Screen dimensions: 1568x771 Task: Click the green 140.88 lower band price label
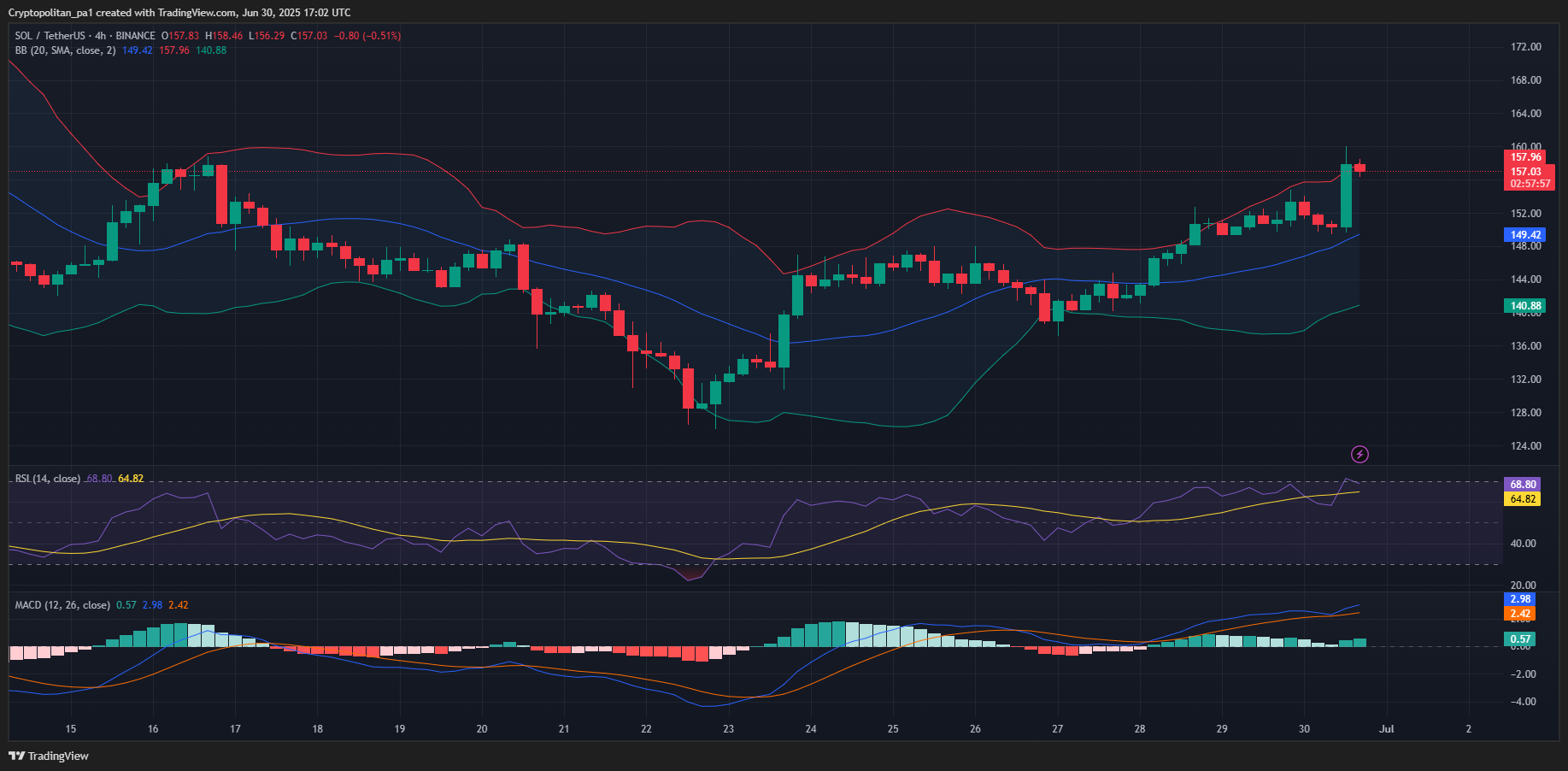(x=1525, y=306)
